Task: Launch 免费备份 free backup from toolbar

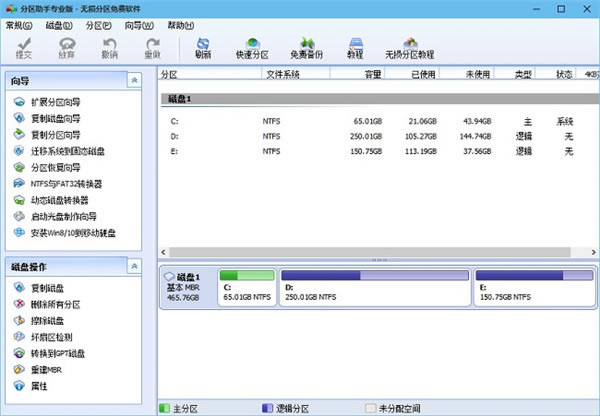Action: (x=305, y=47)
